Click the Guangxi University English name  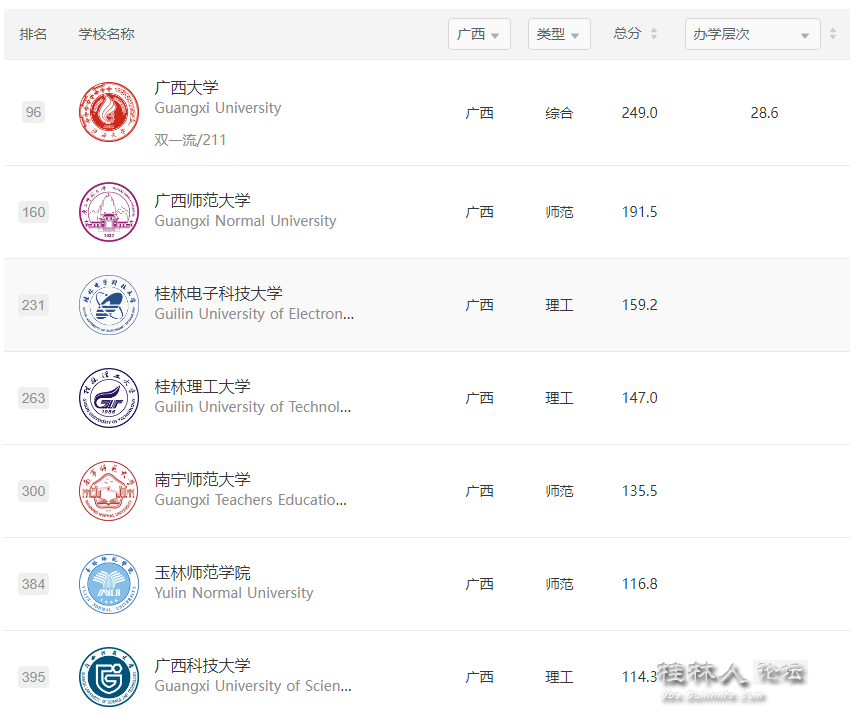point(218,108)
